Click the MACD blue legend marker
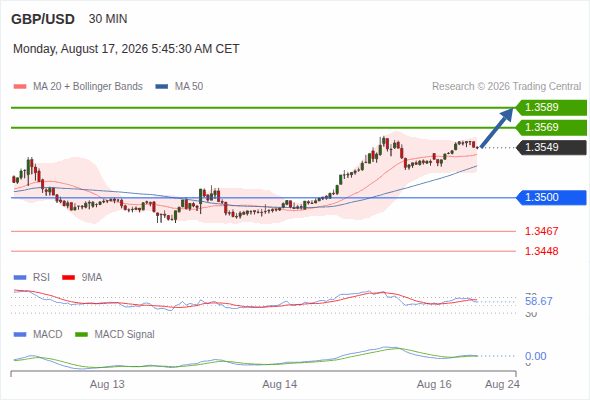 (20, 335)
